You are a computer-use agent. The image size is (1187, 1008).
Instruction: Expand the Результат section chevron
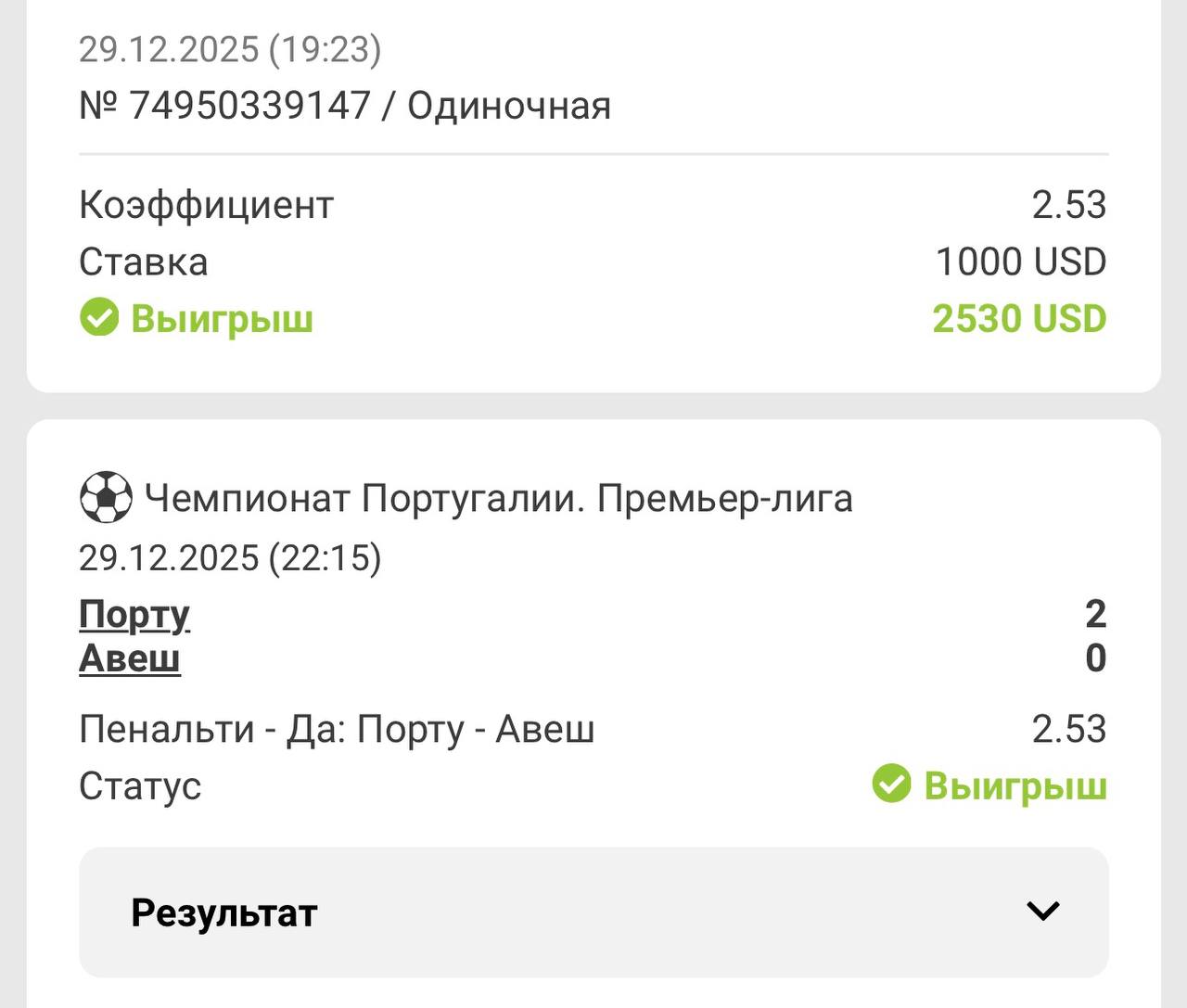tap(1042, 912)
